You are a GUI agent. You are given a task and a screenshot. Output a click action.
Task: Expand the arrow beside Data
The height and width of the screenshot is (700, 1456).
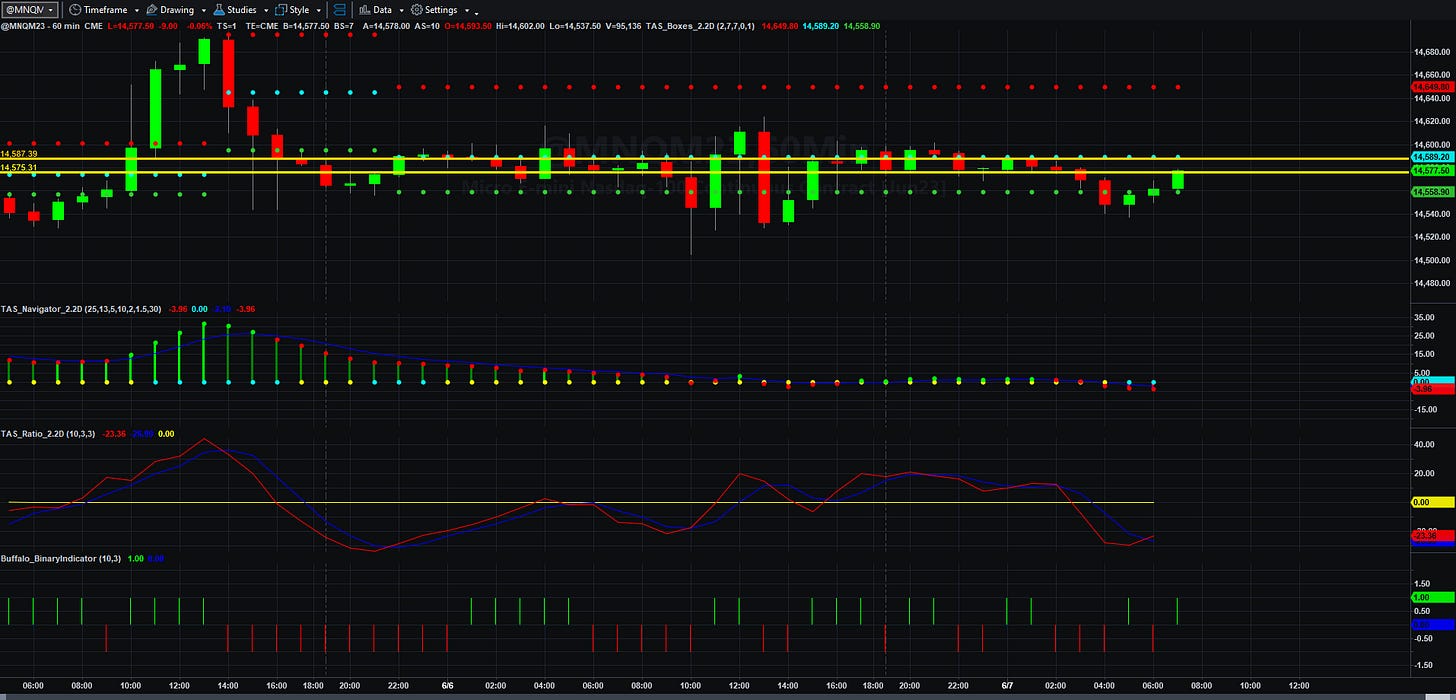pos(401,10)
